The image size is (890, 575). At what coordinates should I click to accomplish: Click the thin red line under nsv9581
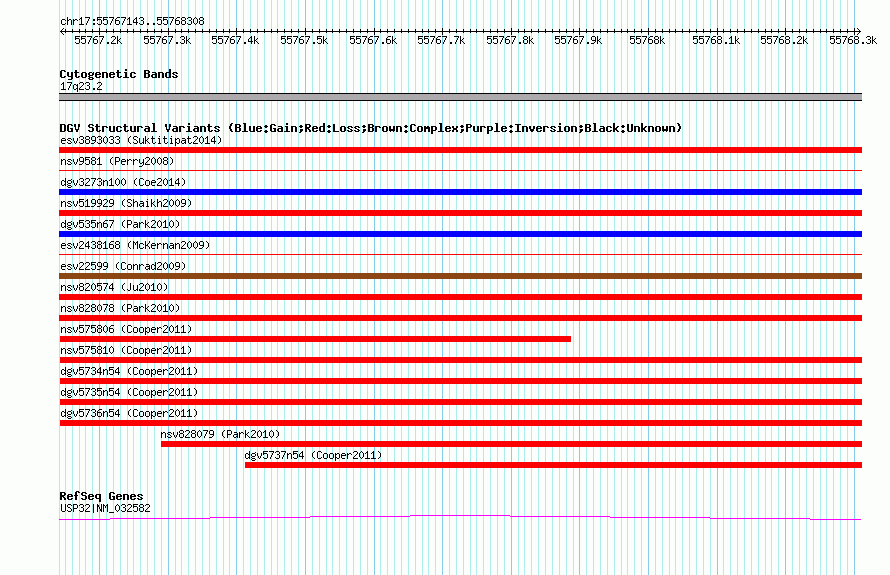(x=460, y=170)
